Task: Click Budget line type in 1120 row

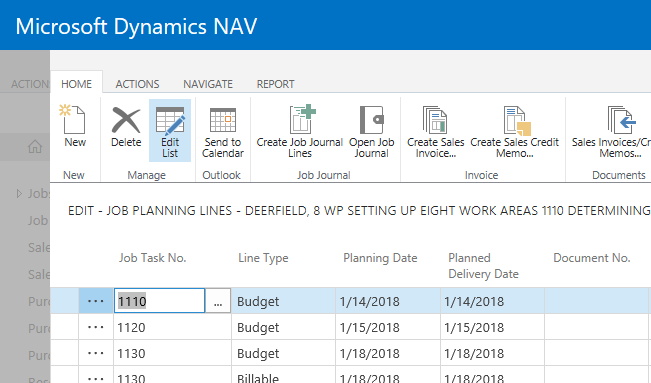Action: [283, 327]
